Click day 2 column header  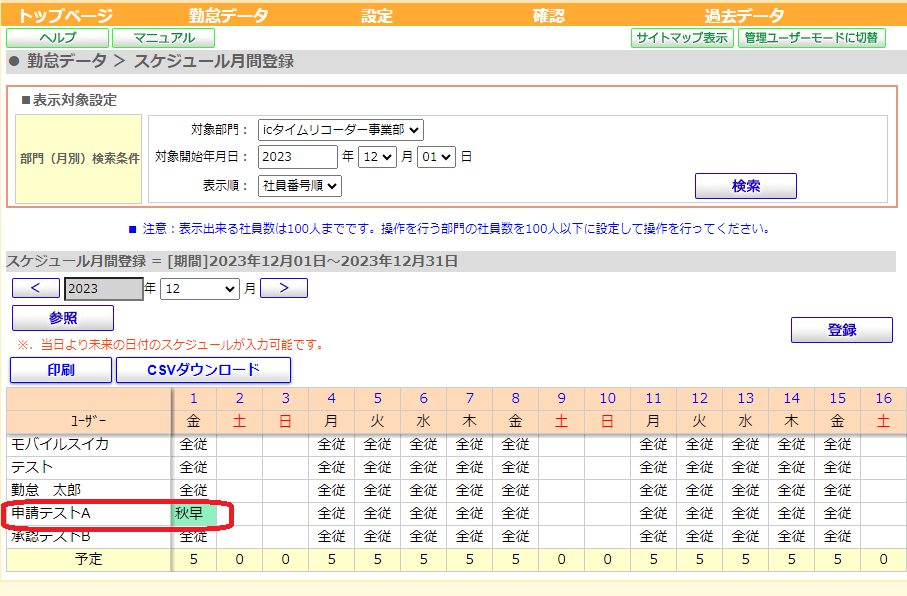[239, 399]
